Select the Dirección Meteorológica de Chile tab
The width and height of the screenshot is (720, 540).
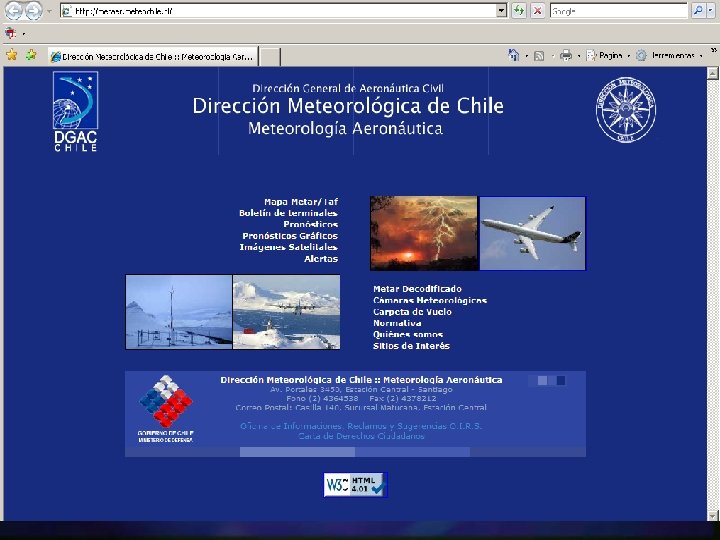pos(153,56)
